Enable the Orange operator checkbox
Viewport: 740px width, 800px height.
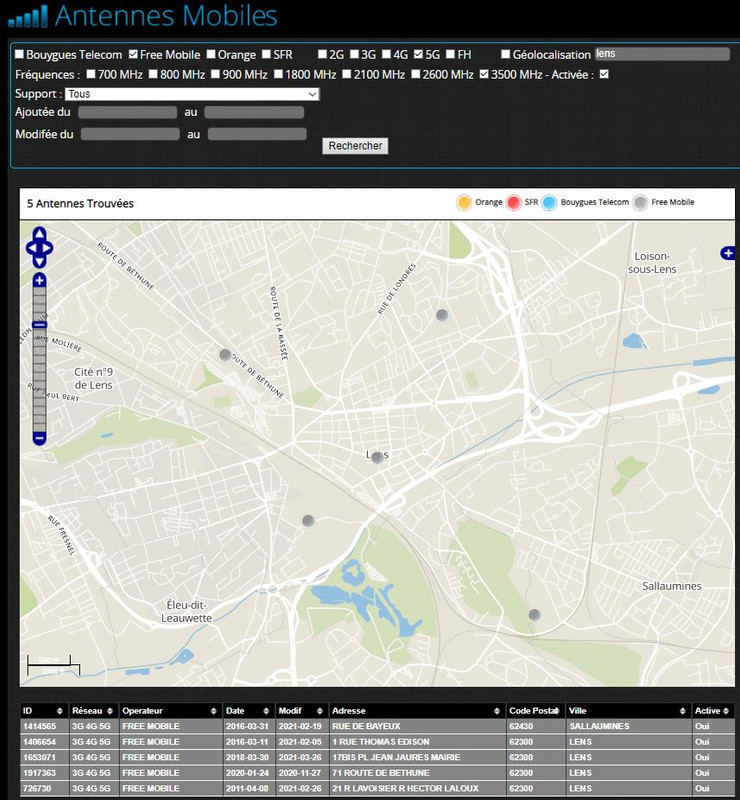[211, 54]
